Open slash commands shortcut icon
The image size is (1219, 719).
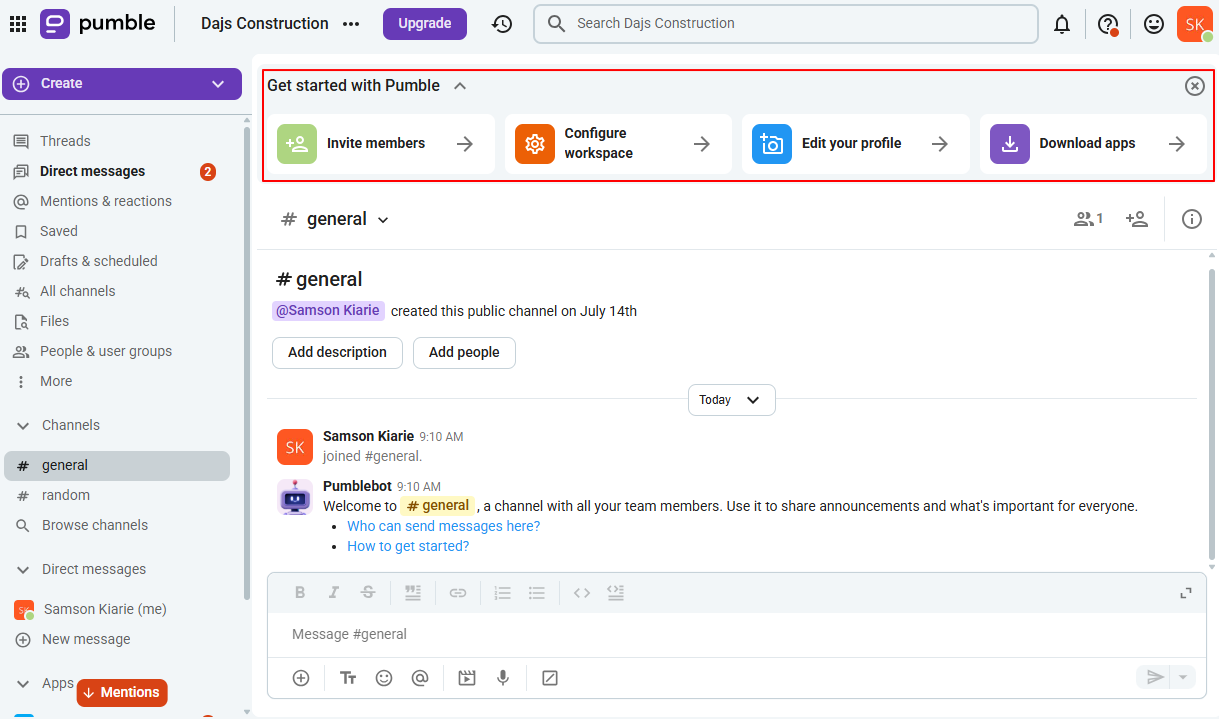coord(549,678)
